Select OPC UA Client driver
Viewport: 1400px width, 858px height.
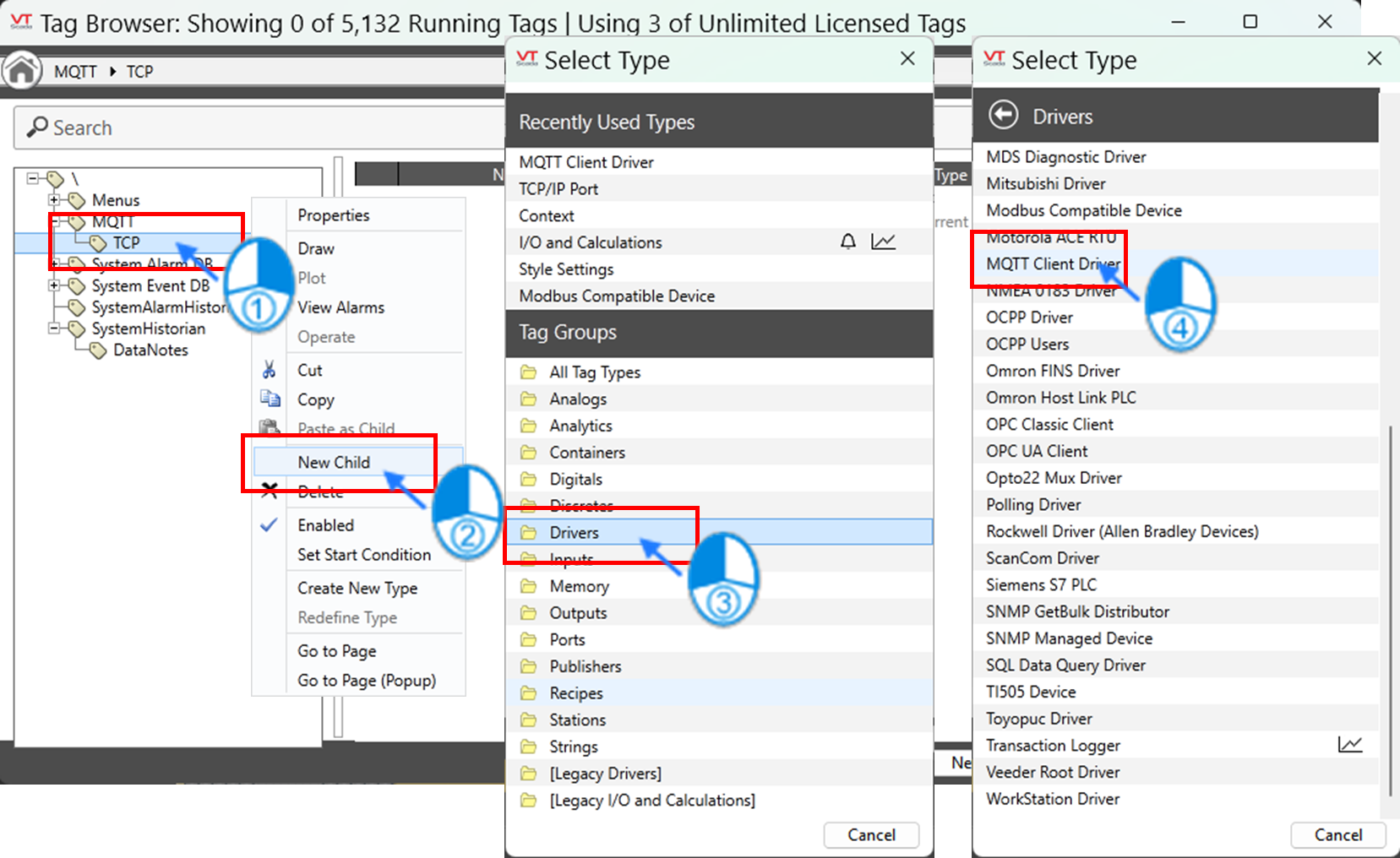click(x=1175, y=451)
